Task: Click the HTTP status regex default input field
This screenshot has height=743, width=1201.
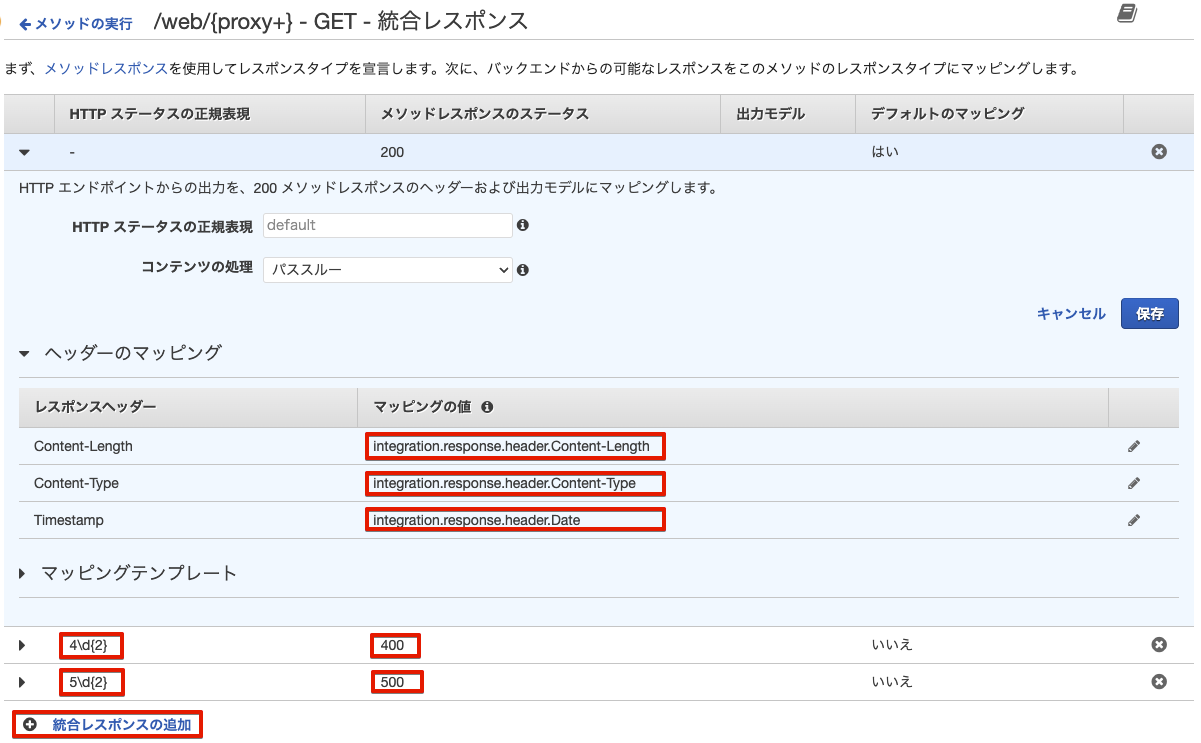Action: (x=387, y=225)
